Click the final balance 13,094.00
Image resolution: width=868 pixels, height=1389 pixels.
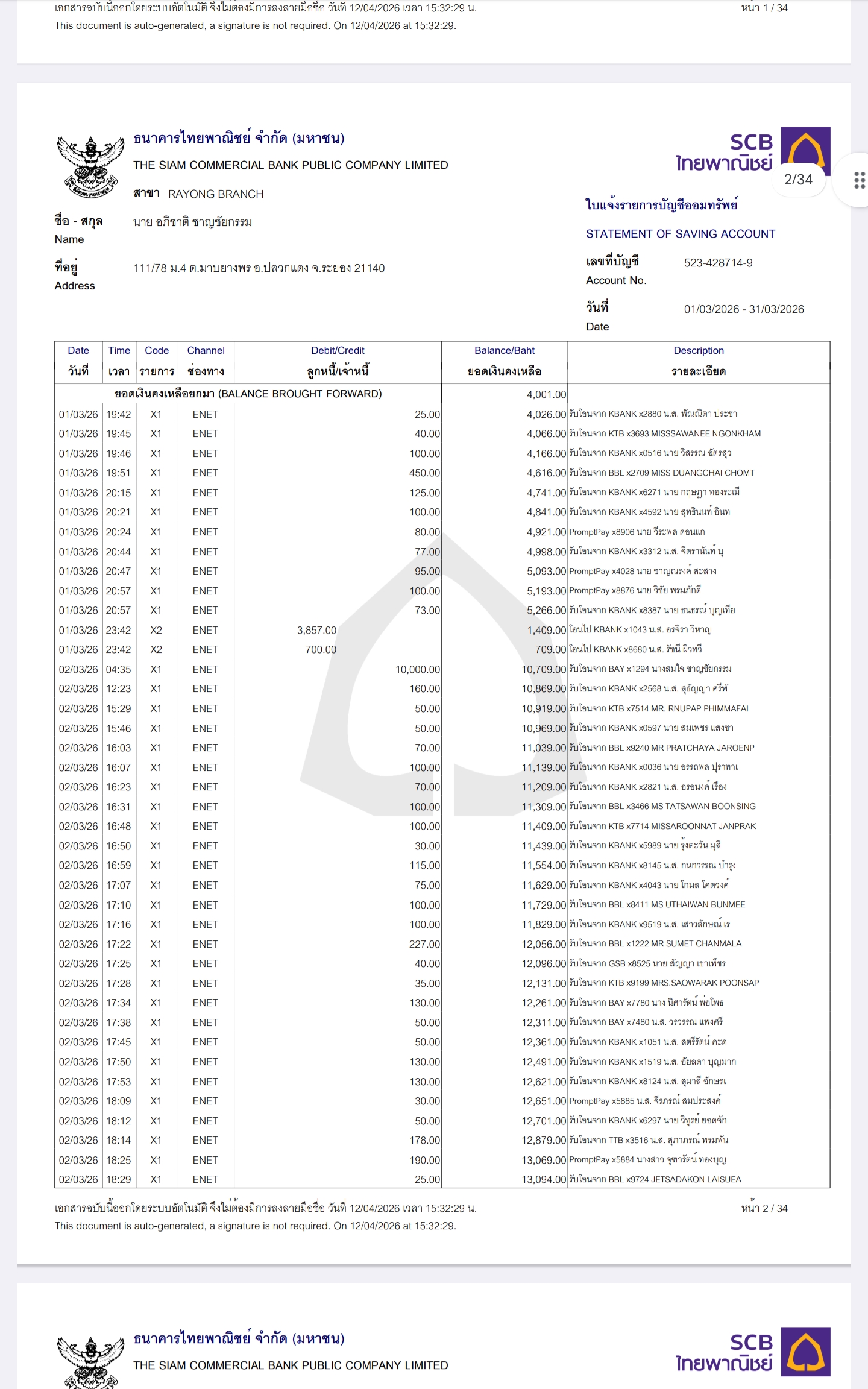pyautogui.click(x=544, y=1179)
